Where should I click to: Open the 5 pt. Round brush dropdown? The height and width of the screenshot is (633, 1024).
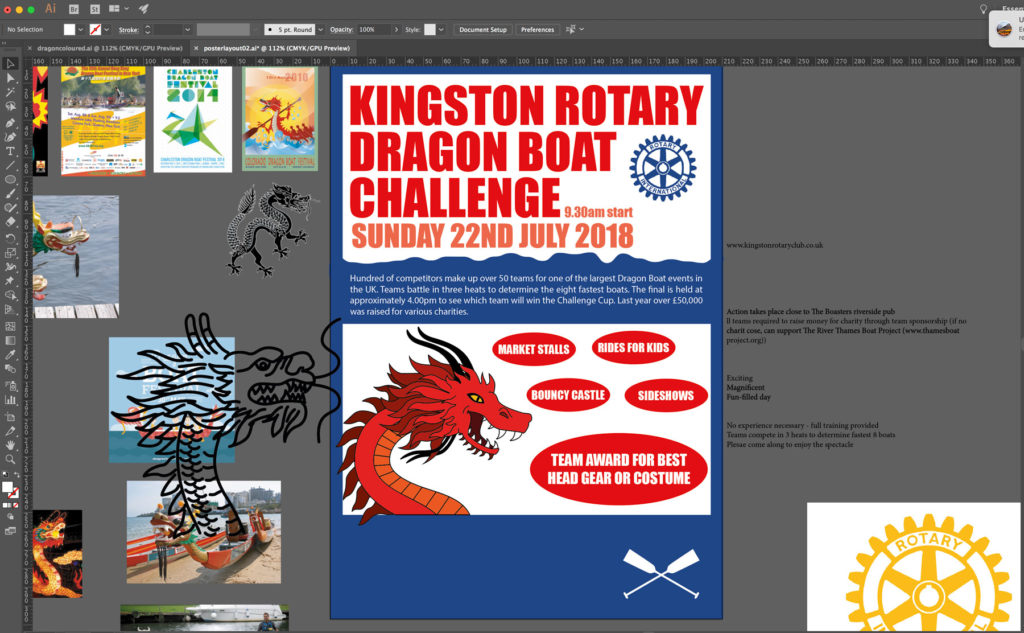[x=320, y=29]
